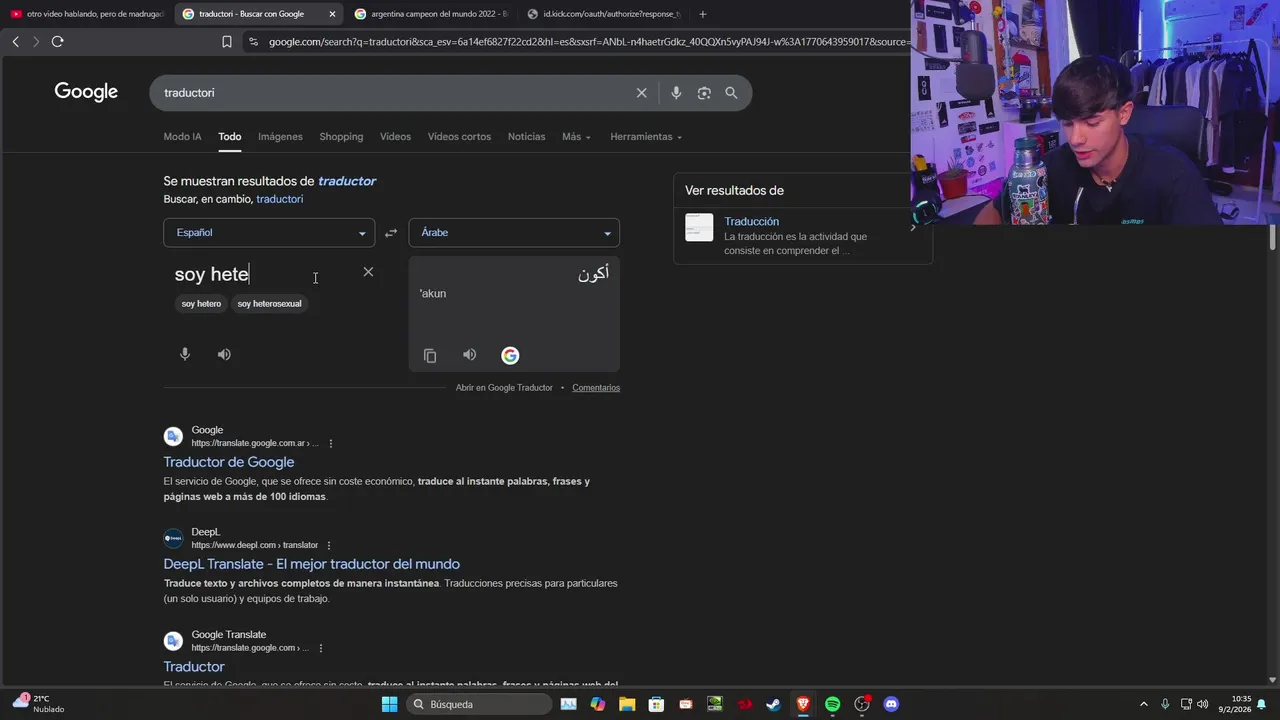Select the Shopping results tab
The height and width of the screenshot is (720, 1280).
click(x=341, y=137)
